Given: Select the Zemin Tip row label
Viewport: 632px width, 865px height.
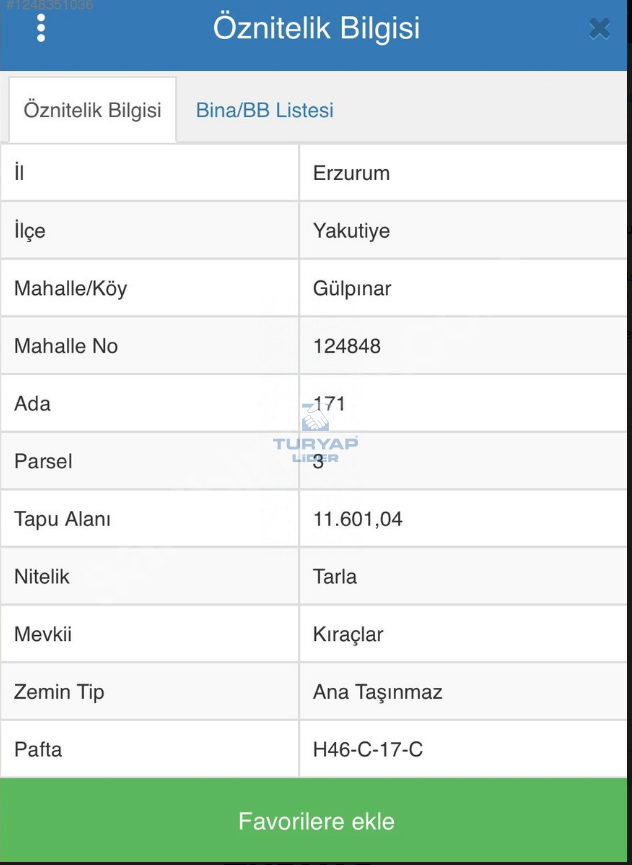Looking at the screenshot, I should coord(59,692).
